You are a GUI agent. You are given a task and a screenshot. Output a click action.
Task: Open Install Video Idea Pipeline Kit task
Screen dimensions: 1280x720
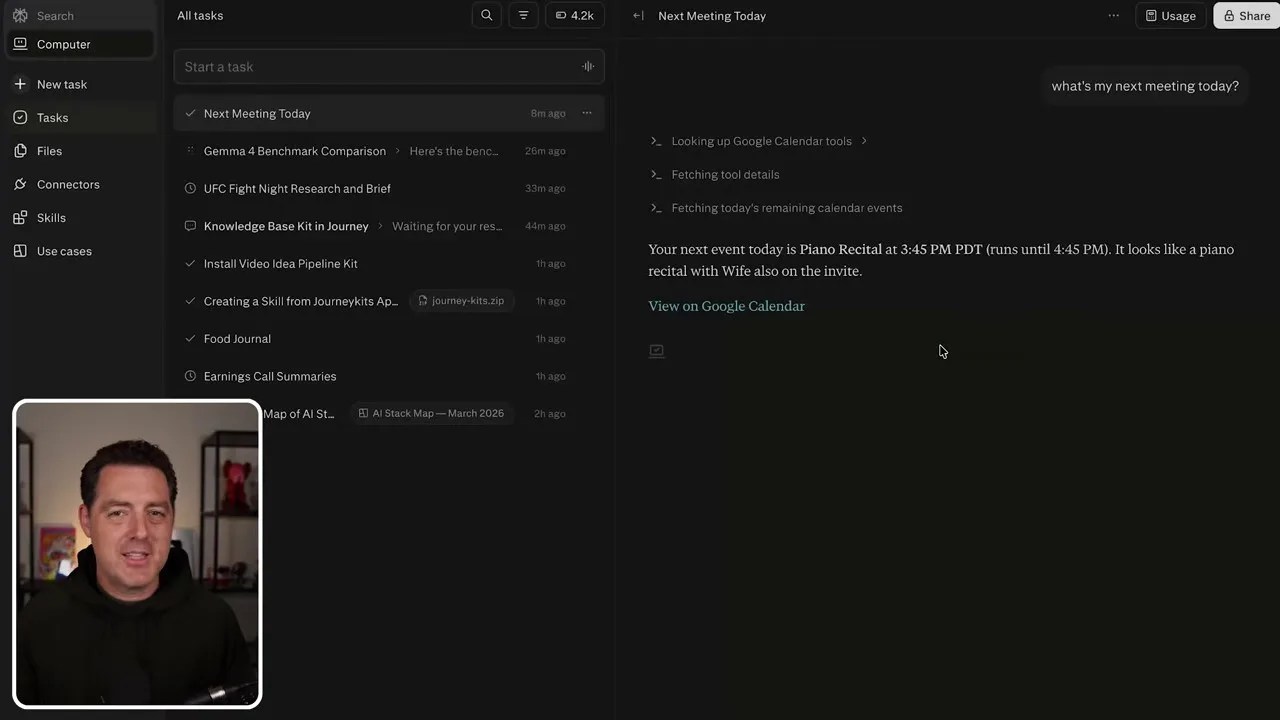point(389,264)
